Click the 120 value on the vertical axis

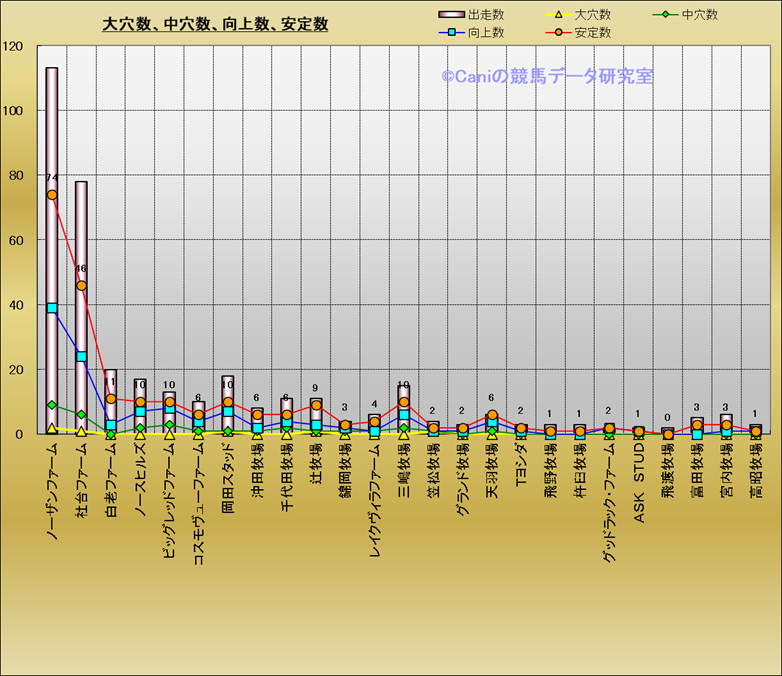coord(14,46)
